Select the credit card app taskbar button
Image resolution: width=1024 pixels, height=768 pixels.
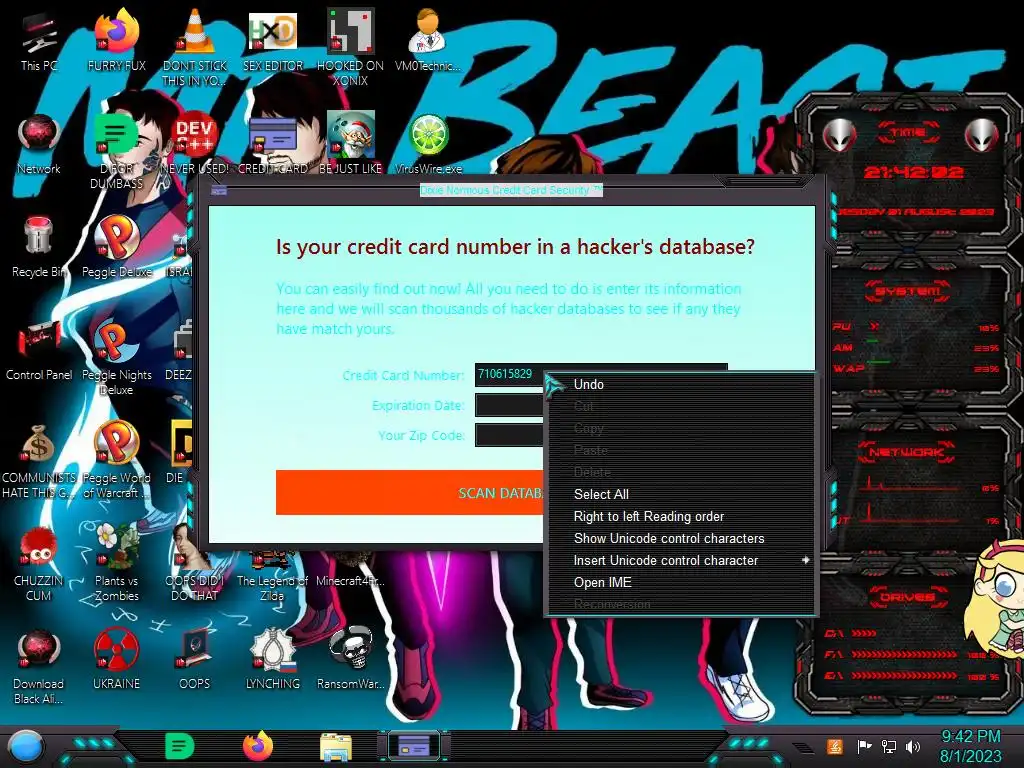414,746
